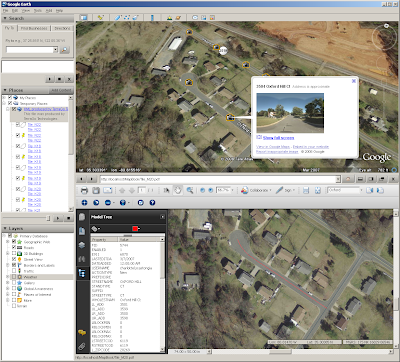Collapse the Layers panel header
Image resolution: width=400 pixels, height=362 pixels.
click(x=37, y=228)
